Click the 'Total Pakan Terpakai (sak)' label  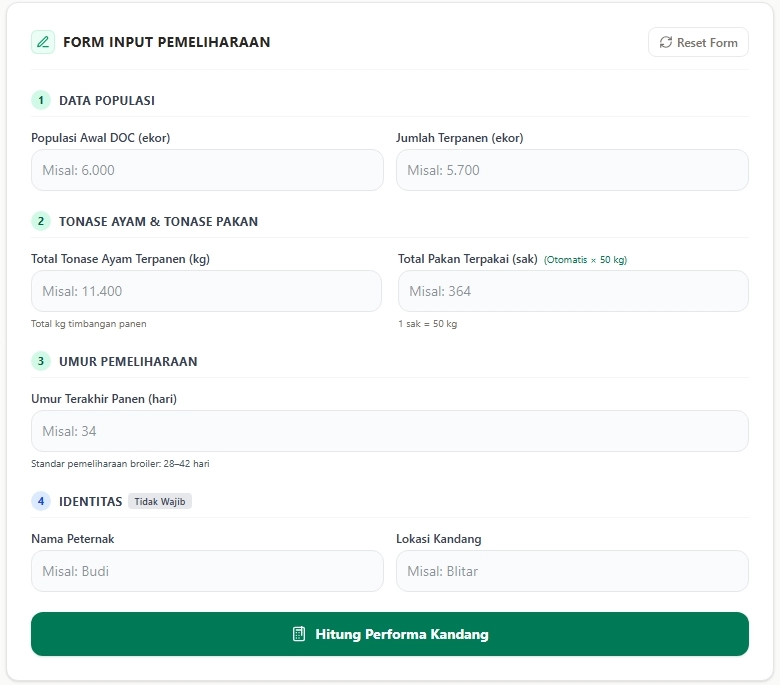tap(468, 259)
